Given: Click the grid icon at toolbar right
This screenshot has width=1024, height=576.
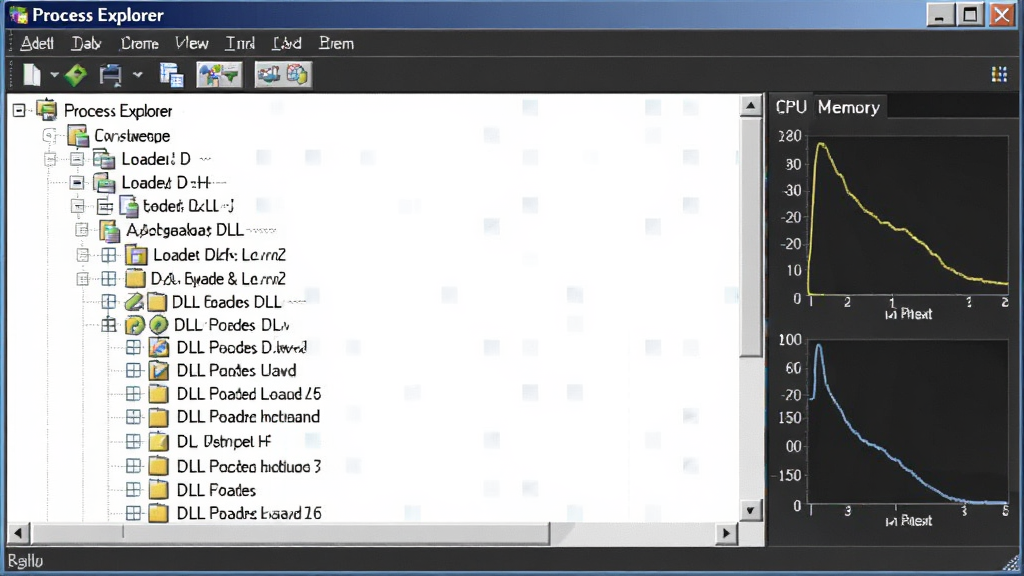Looking at the screenshot, I should point(999,74).
